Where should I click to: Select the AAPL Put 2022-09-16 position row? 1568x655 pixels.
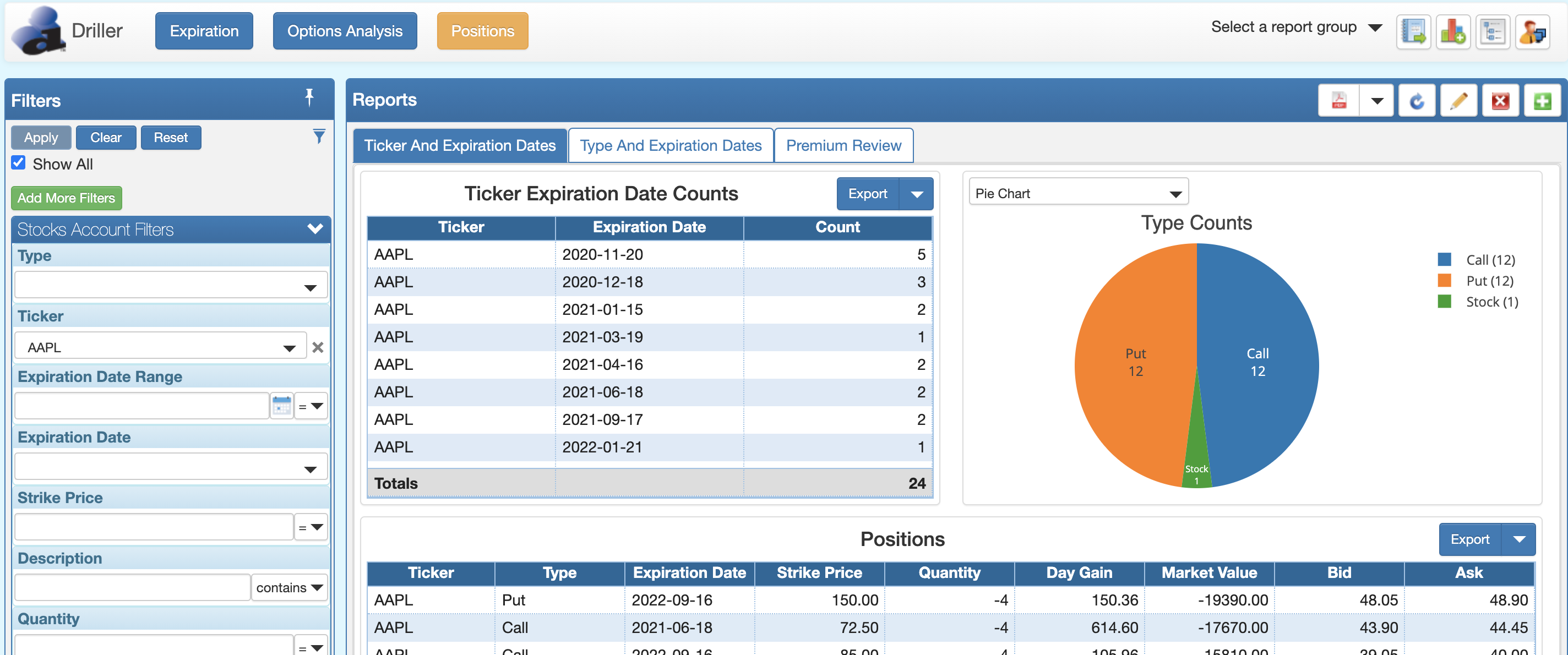point(950,600)
